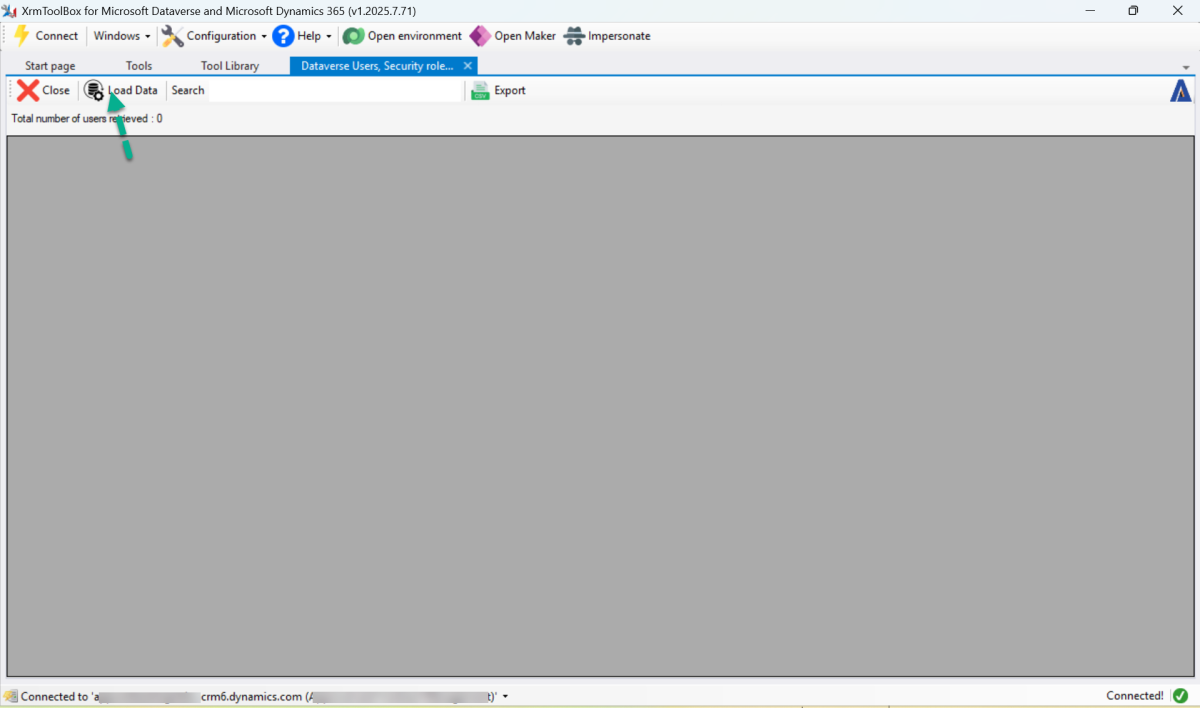Viewport: 1200px width, 708px height.
Task: Minimize the XrmToolBox window
Action: (x=1088, y=10)
